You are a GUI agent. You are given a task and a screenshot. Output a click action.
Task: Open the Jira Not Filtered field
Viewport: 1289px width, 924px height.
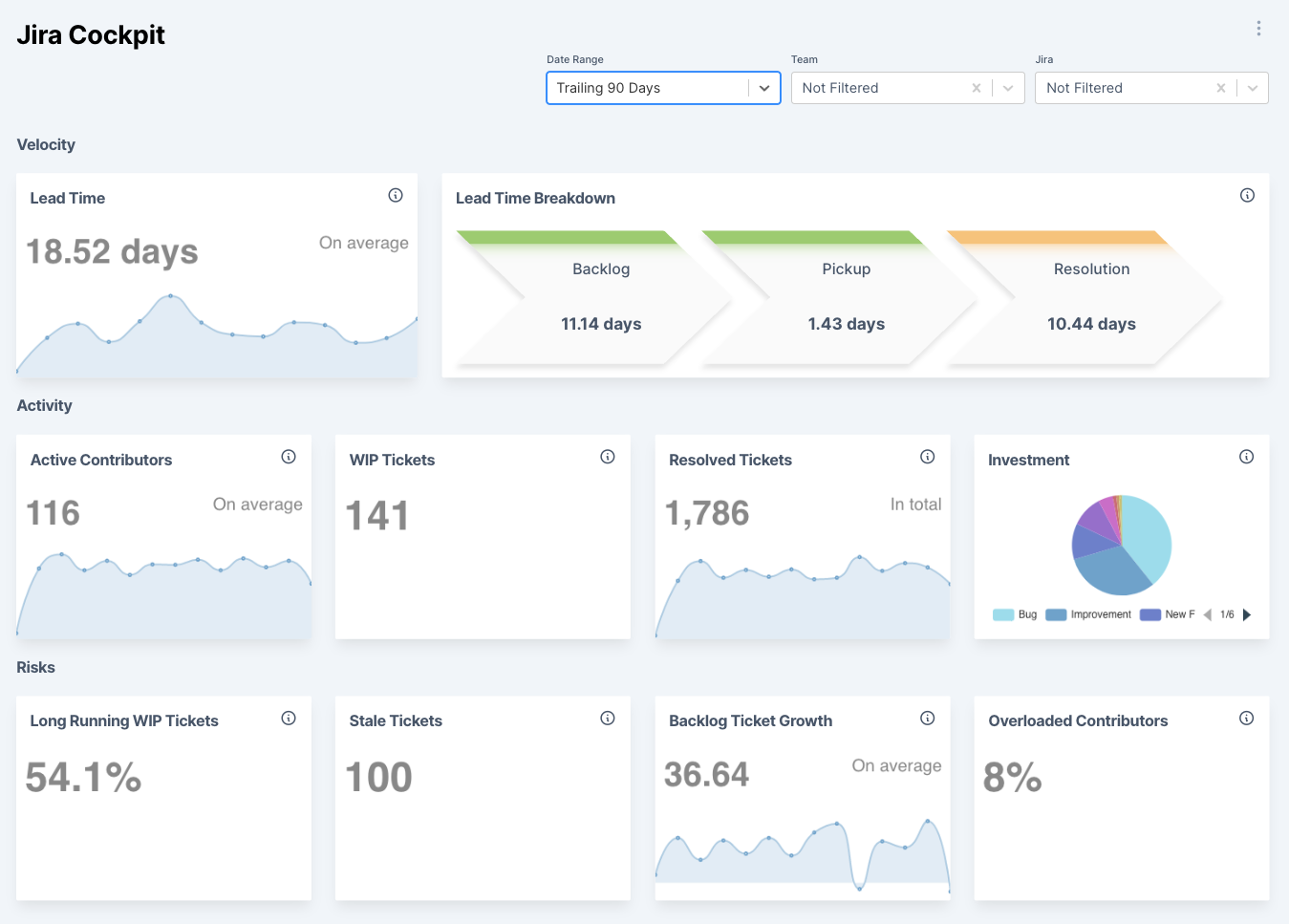tap(1151, 88)
